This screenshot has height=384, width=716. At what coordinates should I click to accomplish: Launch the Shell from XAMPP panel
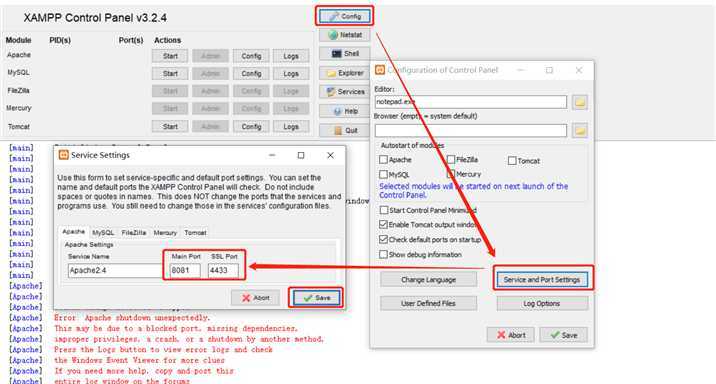[x=345, y=53]
